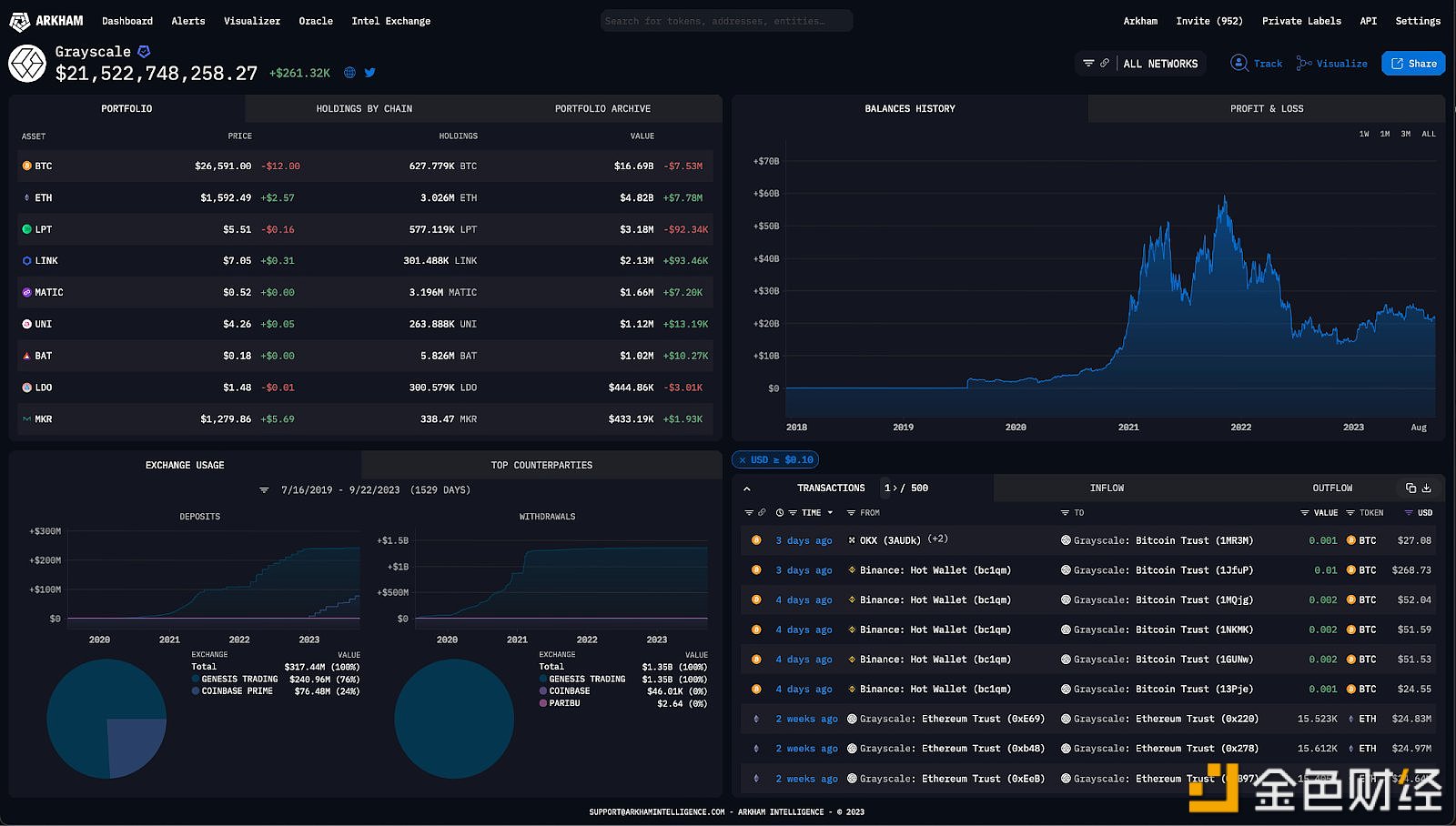
Task: Focus the token and address search field
Action: (x=726, y=21)
